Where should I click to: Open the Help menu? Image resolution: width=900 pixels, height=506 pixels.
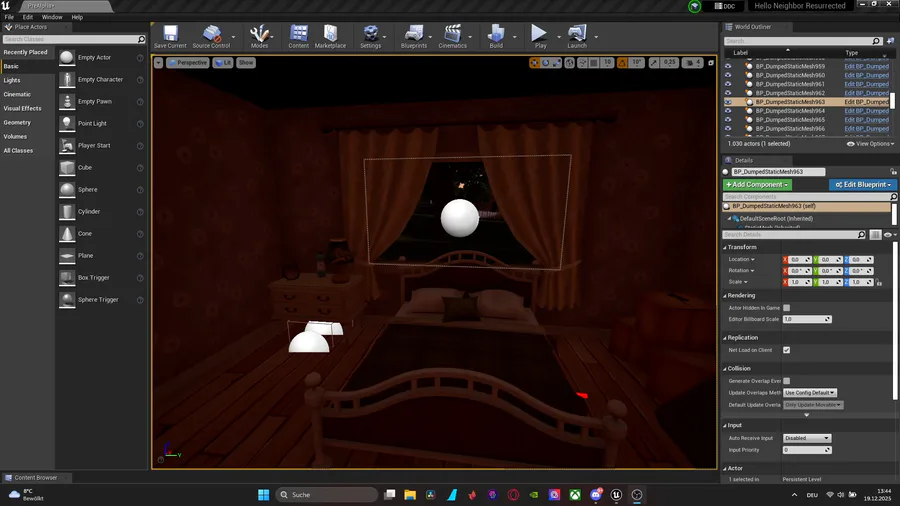(x=77, y=17)
